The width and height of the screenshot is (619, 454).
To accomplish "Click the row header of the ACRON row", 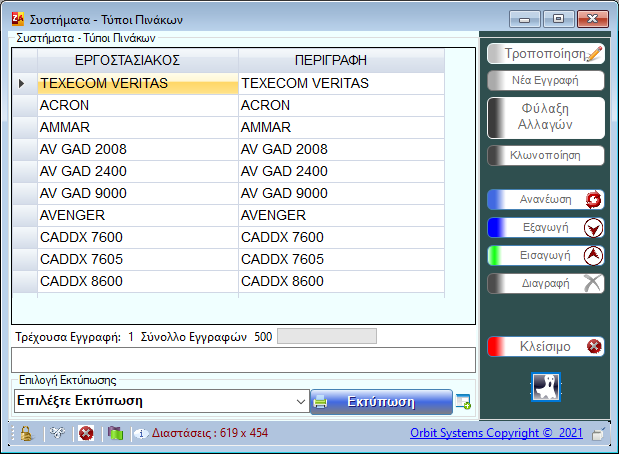I will click(x=24, y=105).
